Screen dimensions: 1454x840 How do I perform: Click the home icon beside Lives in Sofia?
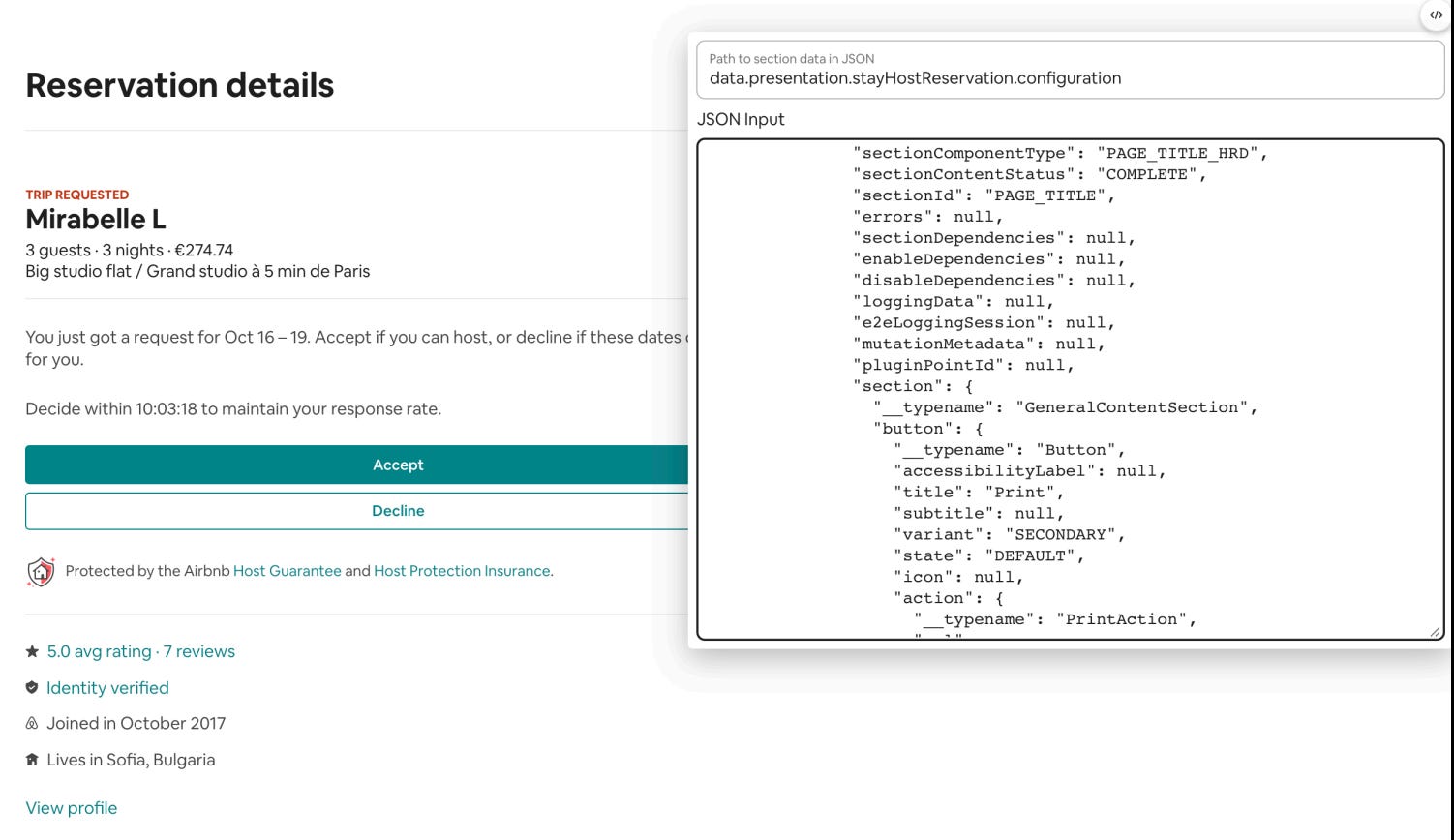pos(32,760)
